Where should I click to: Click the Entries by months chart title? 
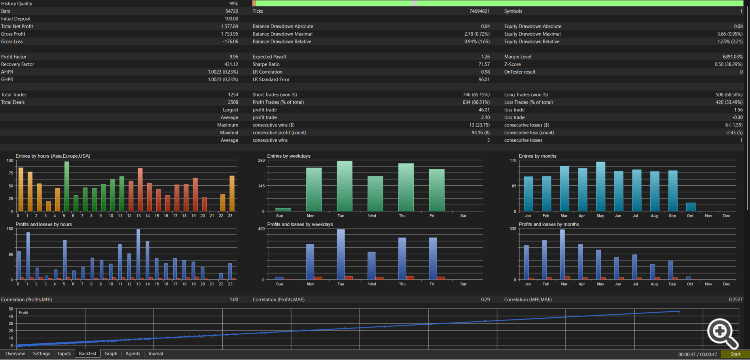(539, 156)
